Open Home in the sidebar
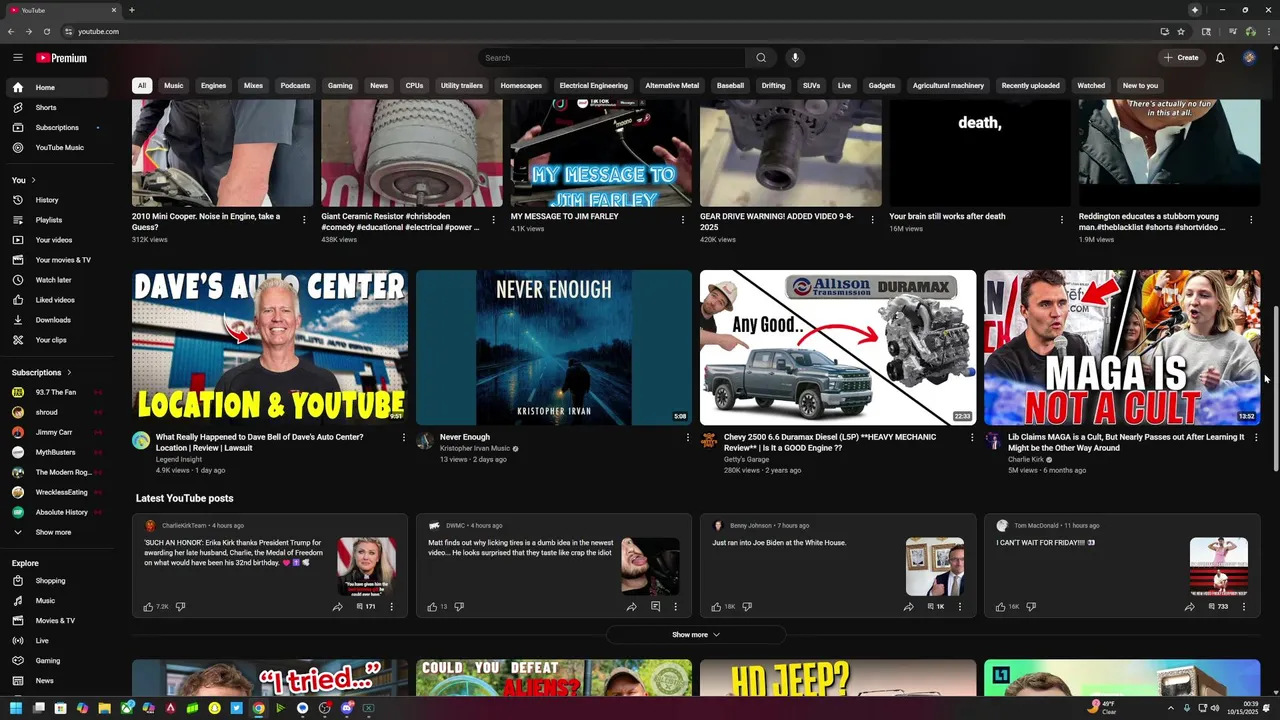This screenshot has width=1280, height=720. pyautogui.click(x=55, y=87)
